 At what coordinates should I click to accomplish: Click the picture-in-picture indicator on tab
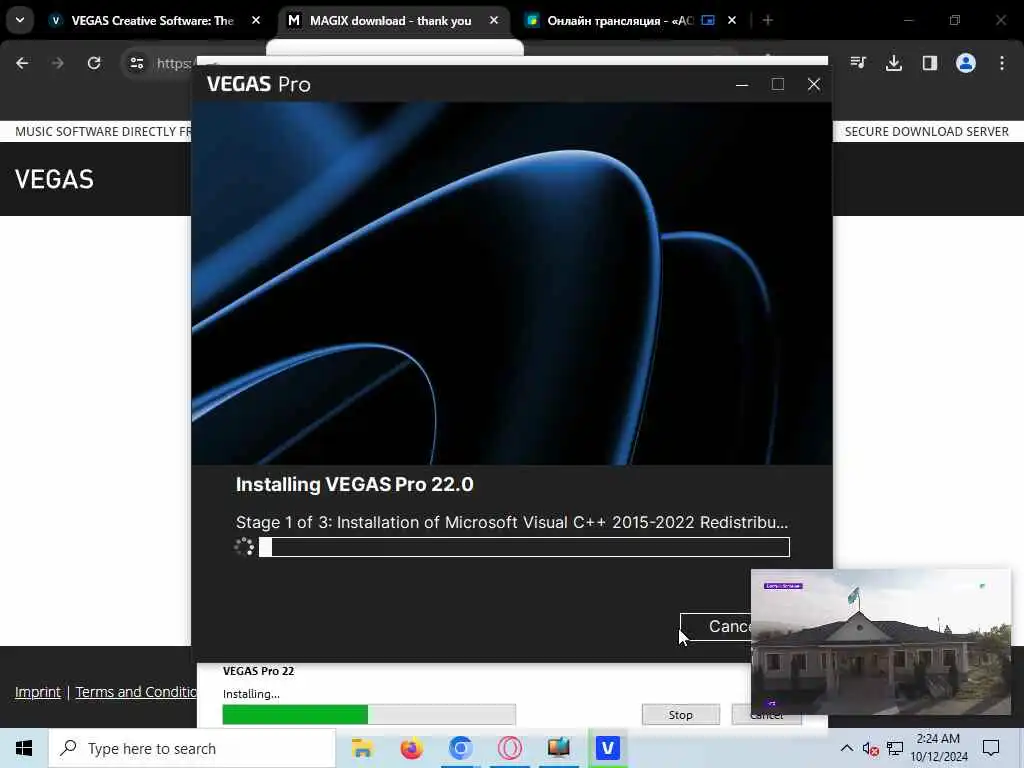coord(708,21)
